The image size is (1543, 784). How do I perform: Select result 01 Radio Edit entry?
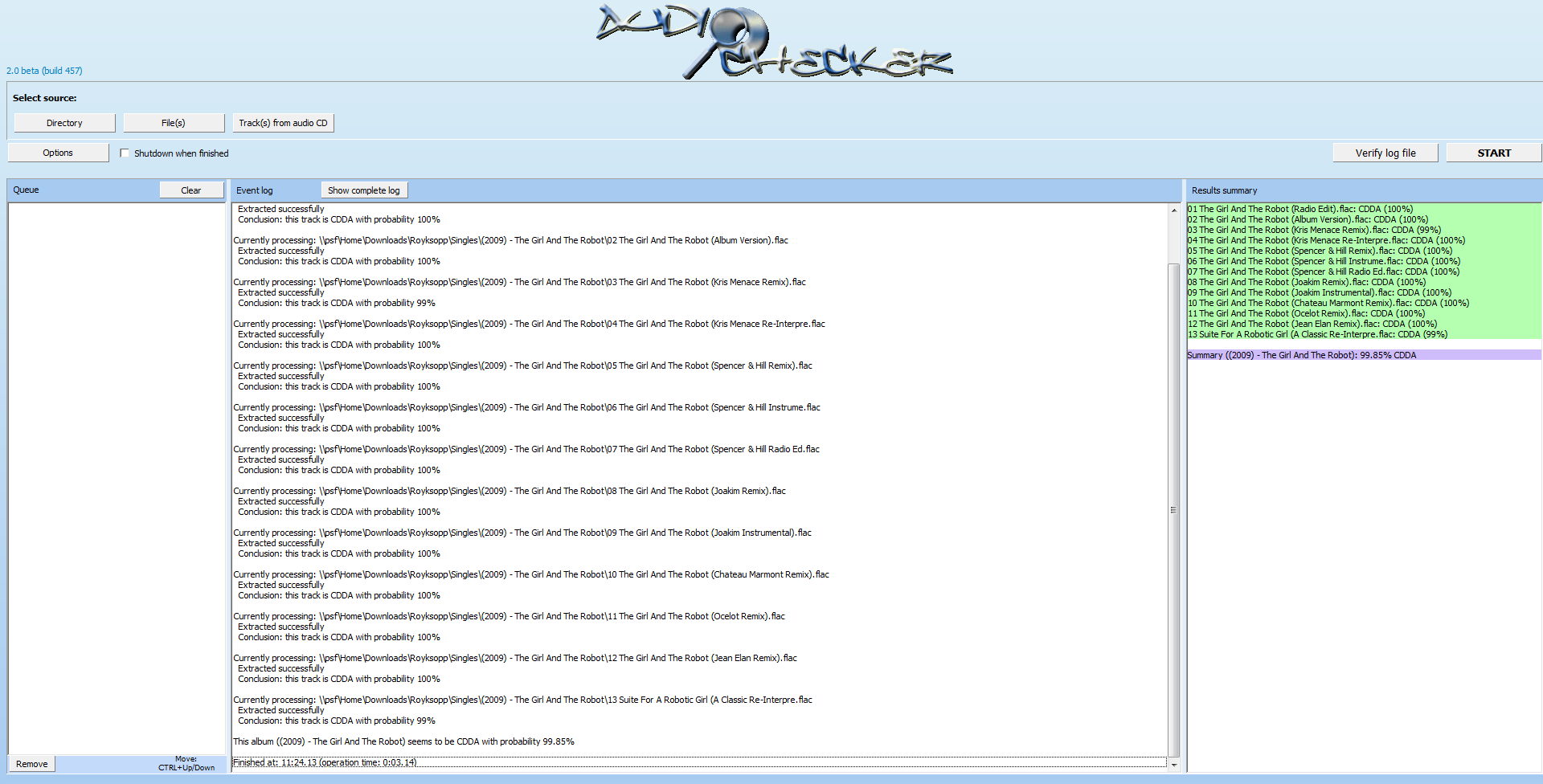point(1299,209)
